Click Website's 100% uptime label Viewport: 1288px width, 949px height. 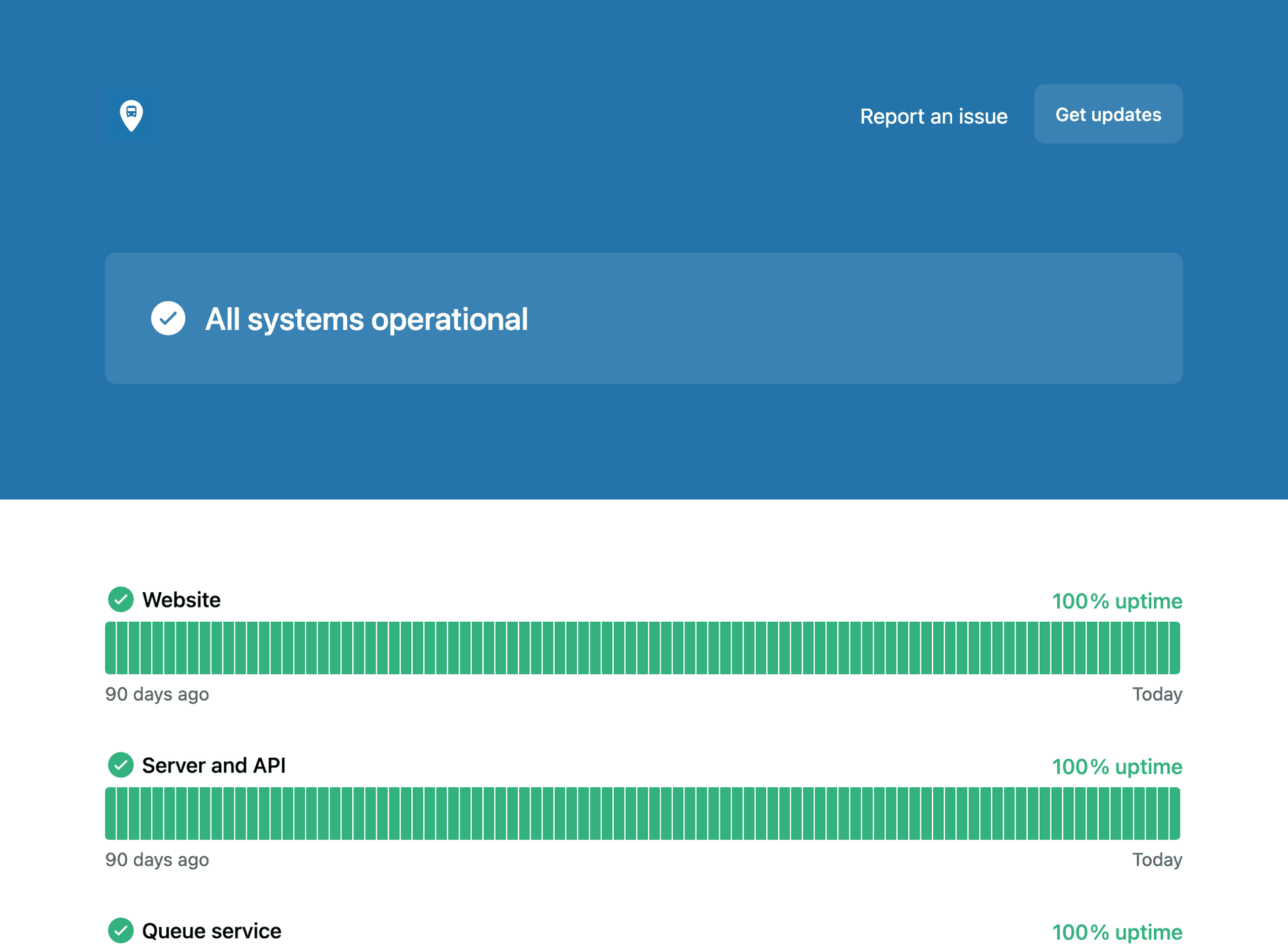[1116, 601]
